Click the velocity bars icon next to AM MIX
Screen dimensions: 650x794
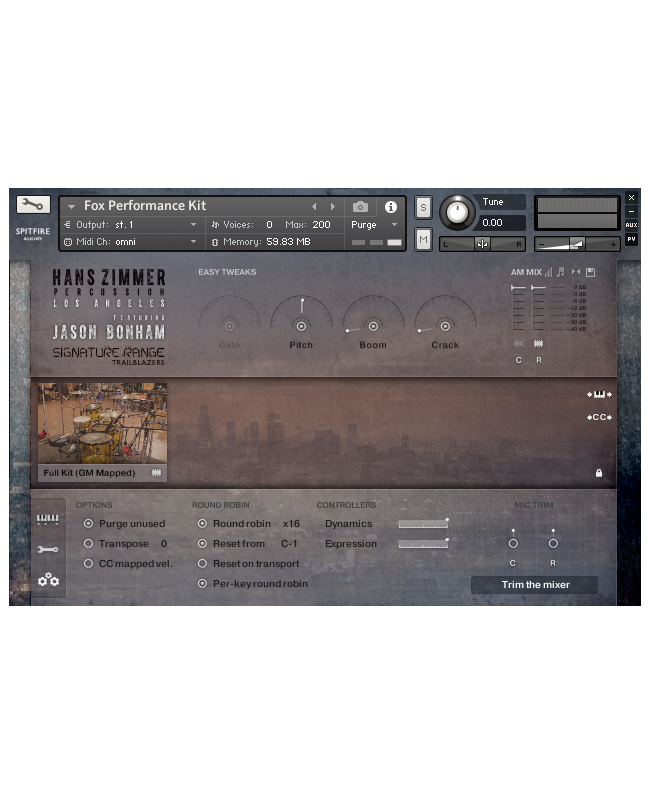coord(548,272)
